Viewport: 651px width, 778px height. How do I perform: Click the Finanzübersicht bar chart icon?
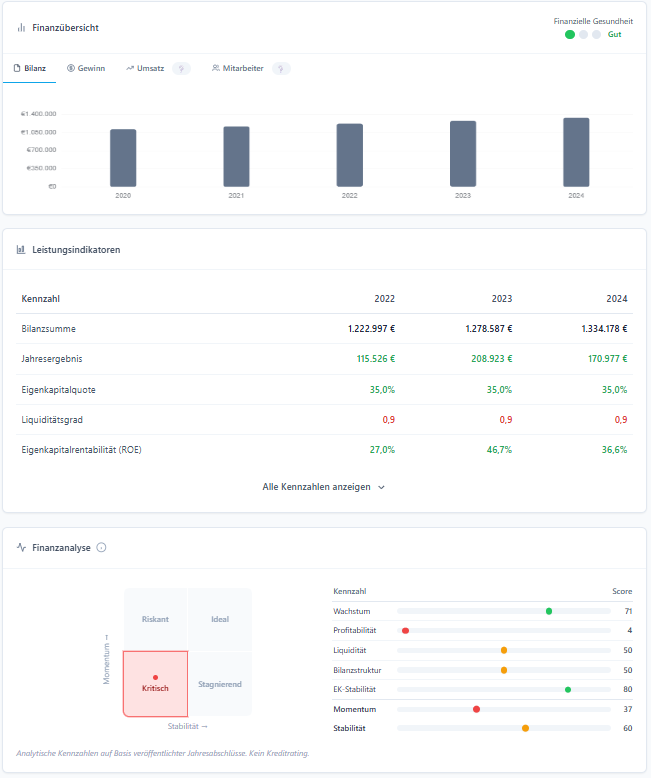[21, 28]
